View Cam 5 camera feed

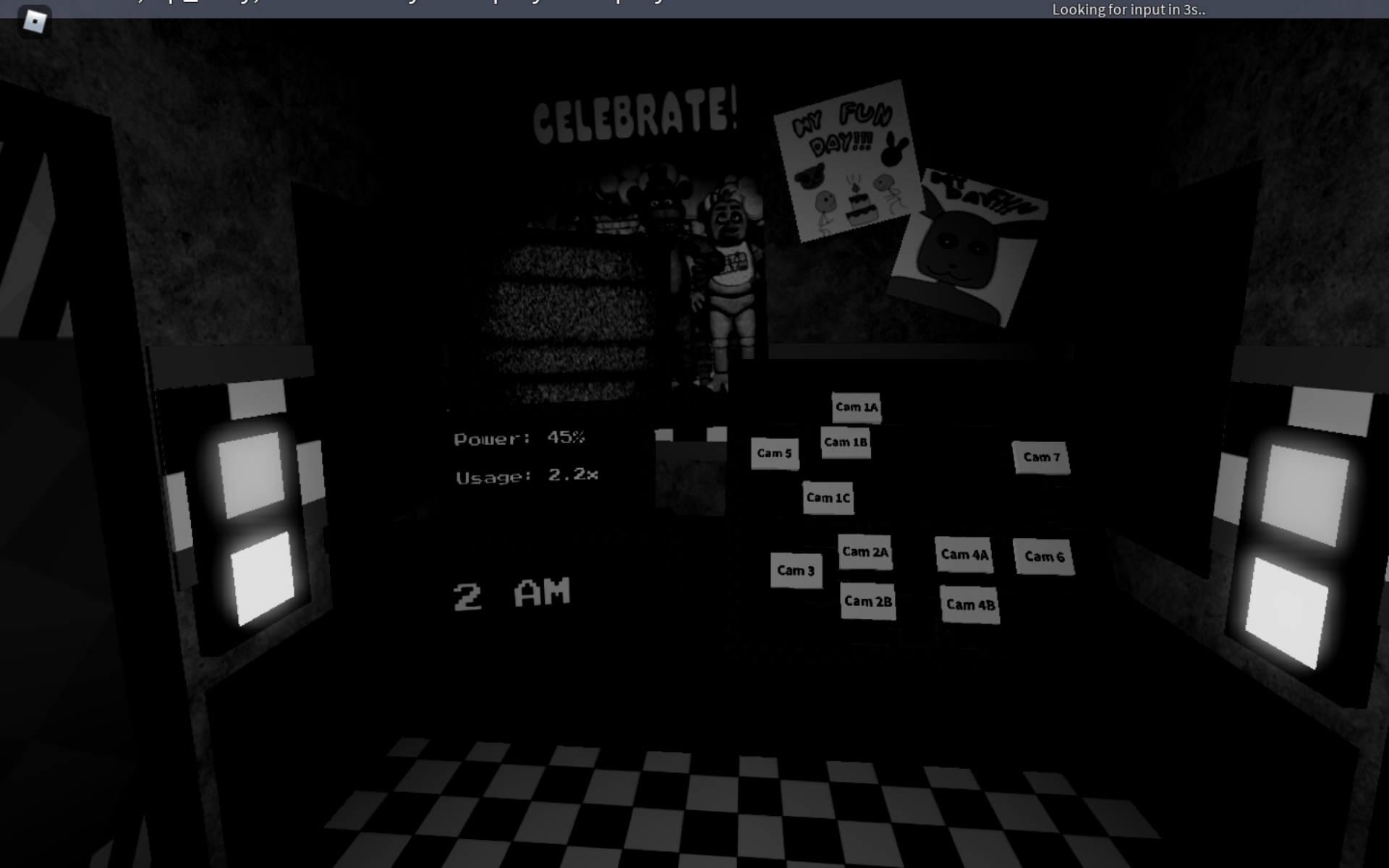774,454
